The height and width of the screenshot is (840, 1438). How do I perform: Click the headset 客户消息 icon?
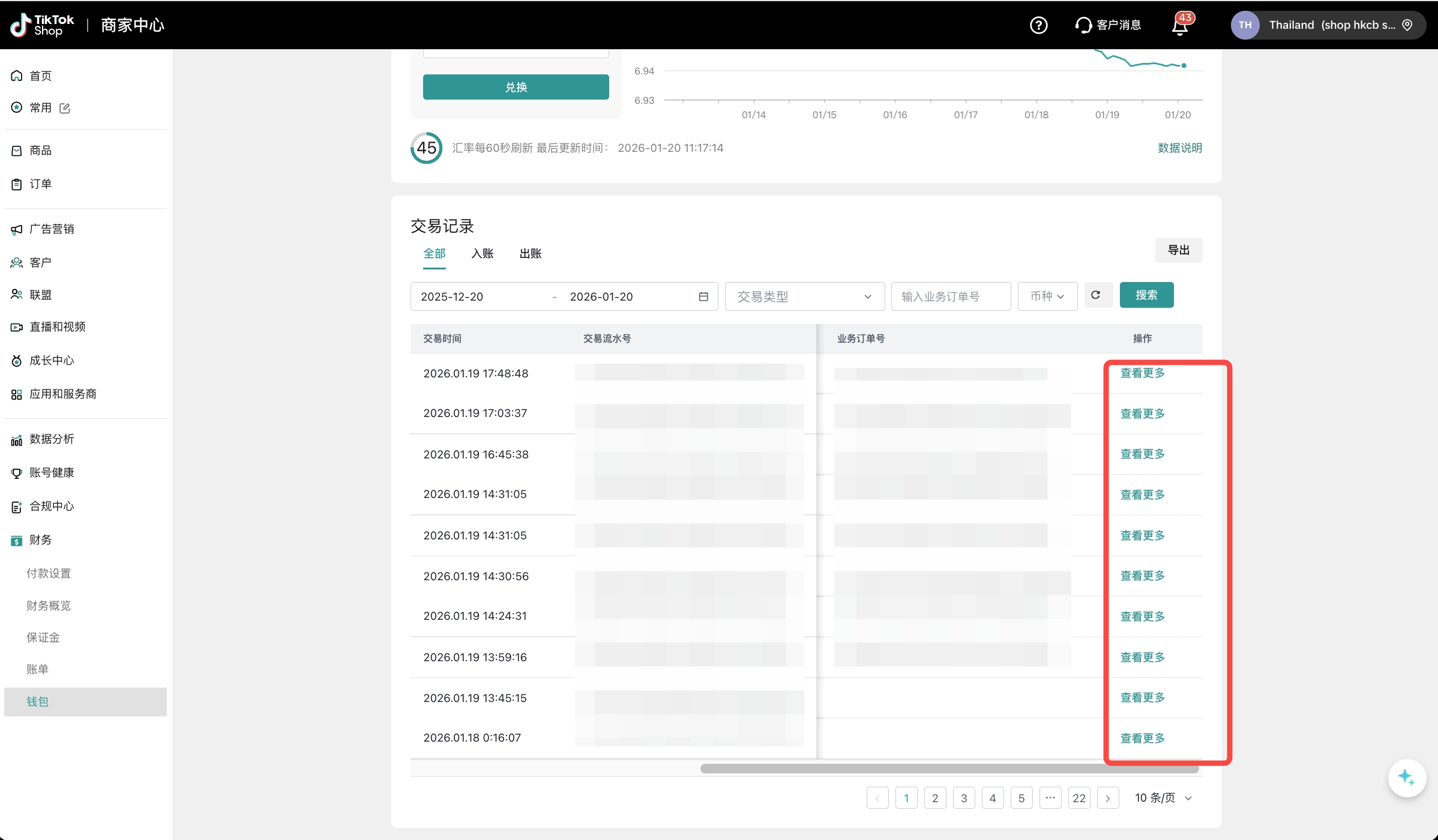click(1083, 25)
